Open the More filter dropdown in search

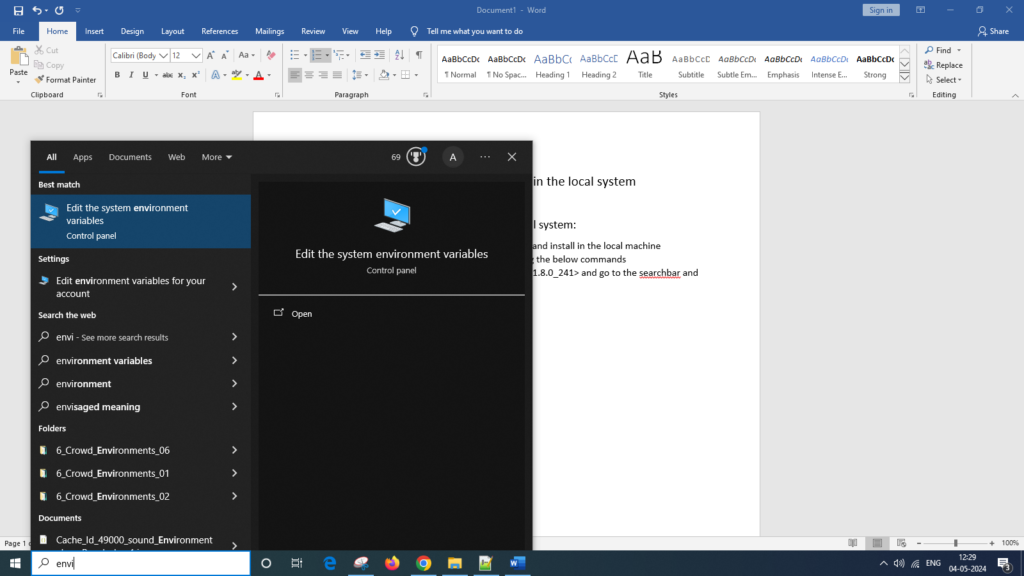point(216,157)
